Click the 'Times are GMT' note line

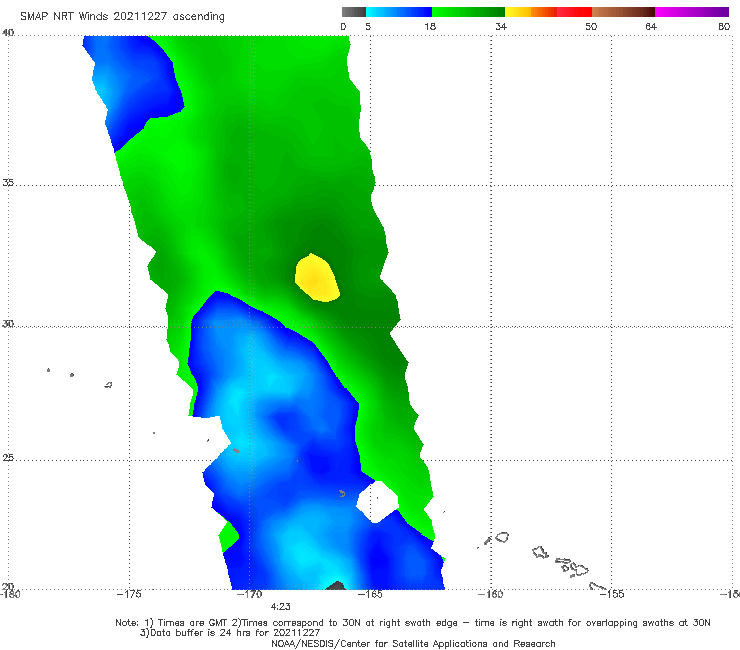coord(413,623)
